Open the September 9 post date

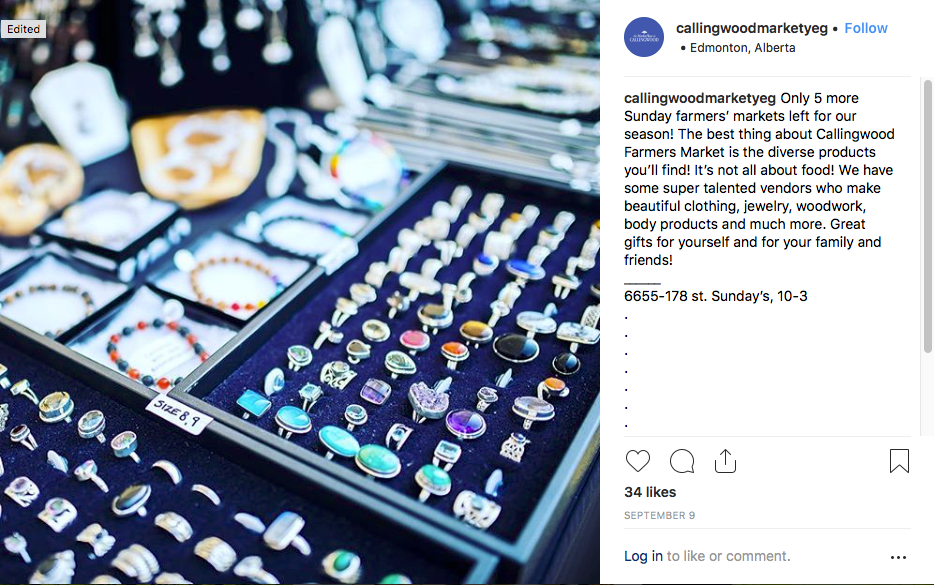tap(659, 515)
